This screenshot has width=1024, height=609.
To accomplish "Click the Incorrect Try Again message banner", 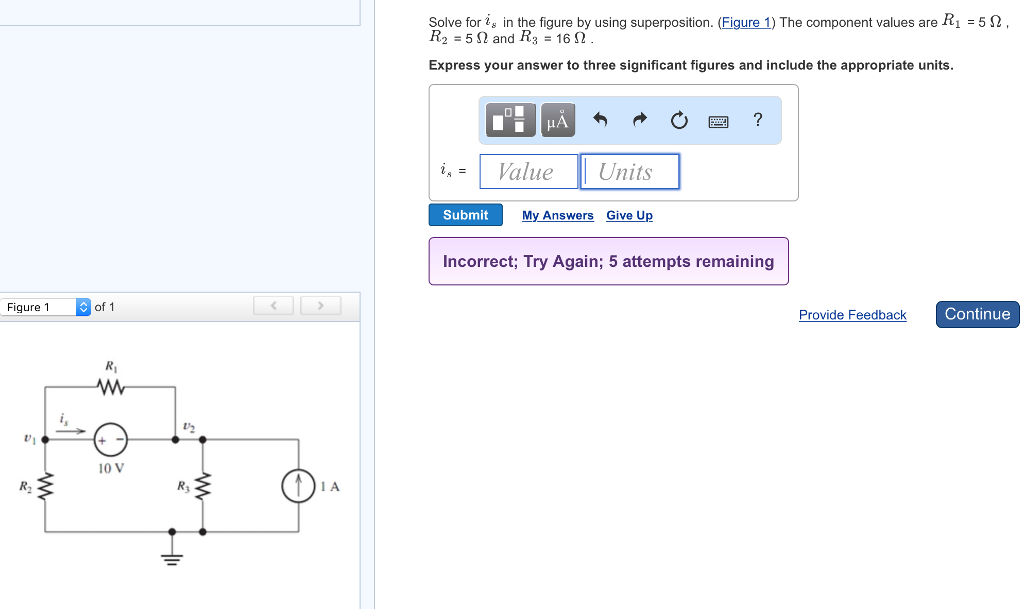I will (x=608, y=261).
